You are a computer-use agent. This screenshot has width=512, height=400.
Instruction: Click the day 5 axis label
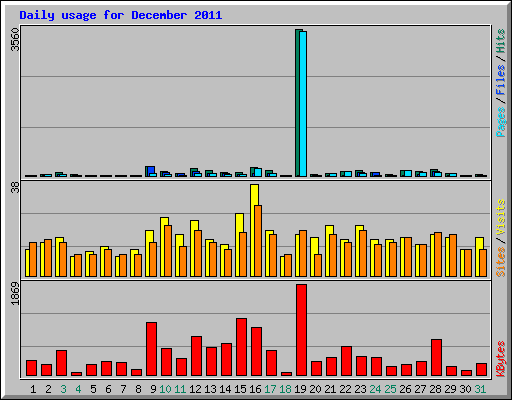pyautogui.click(x=93, y=389)
